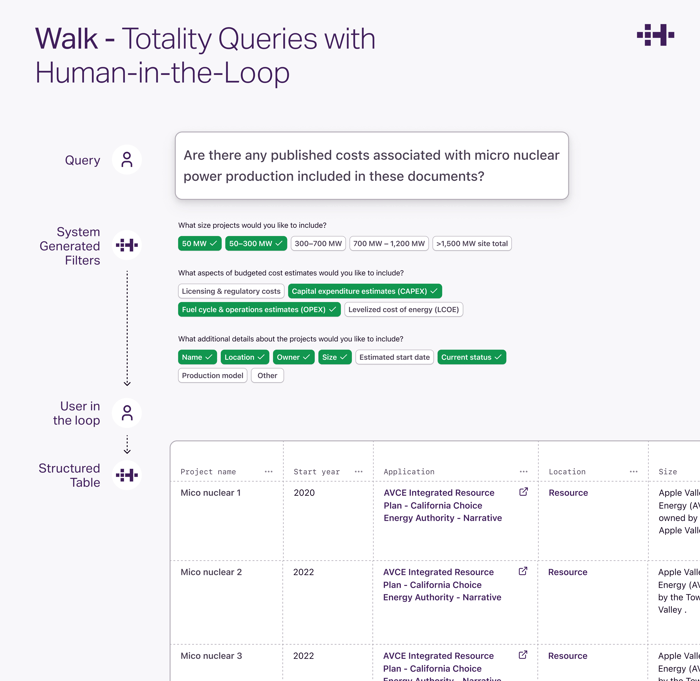
Task: Click the user icon beside Query
Action: click(127, 160)
